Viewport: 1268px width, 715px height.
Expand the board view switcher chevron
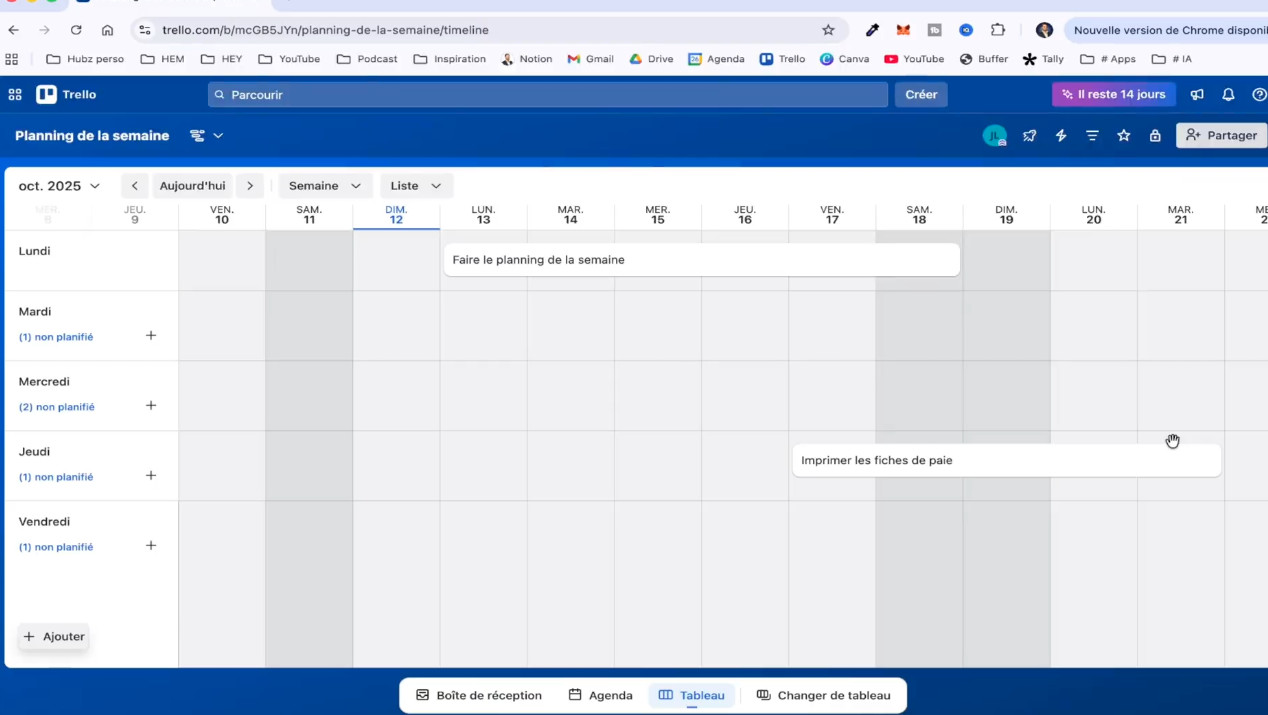pos(218,136)
